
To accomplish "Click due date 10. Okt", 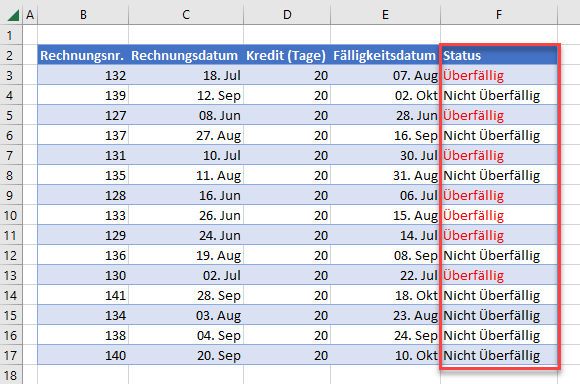I will 385,355.
